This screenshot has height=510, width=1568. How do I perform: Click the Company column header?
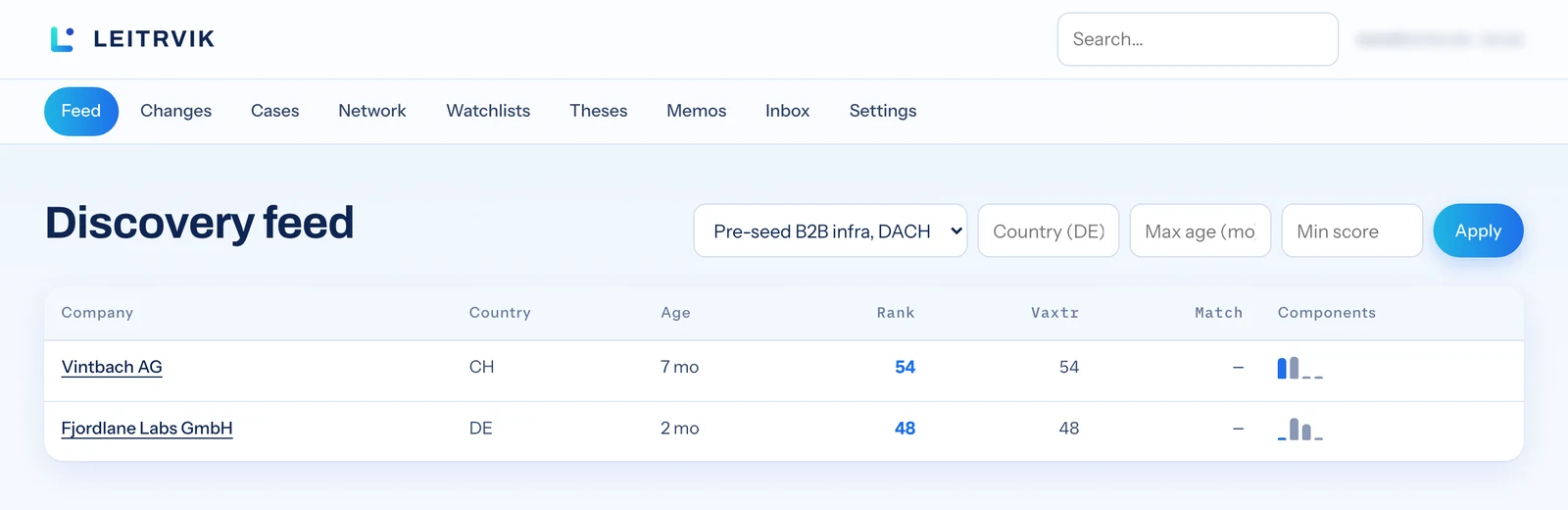point(97,313)
